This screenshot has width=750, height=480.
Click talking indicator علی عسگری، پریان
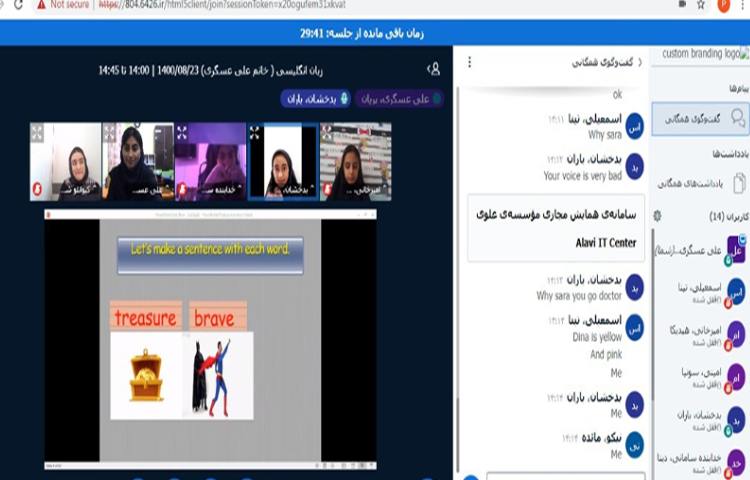click(399, 99)
